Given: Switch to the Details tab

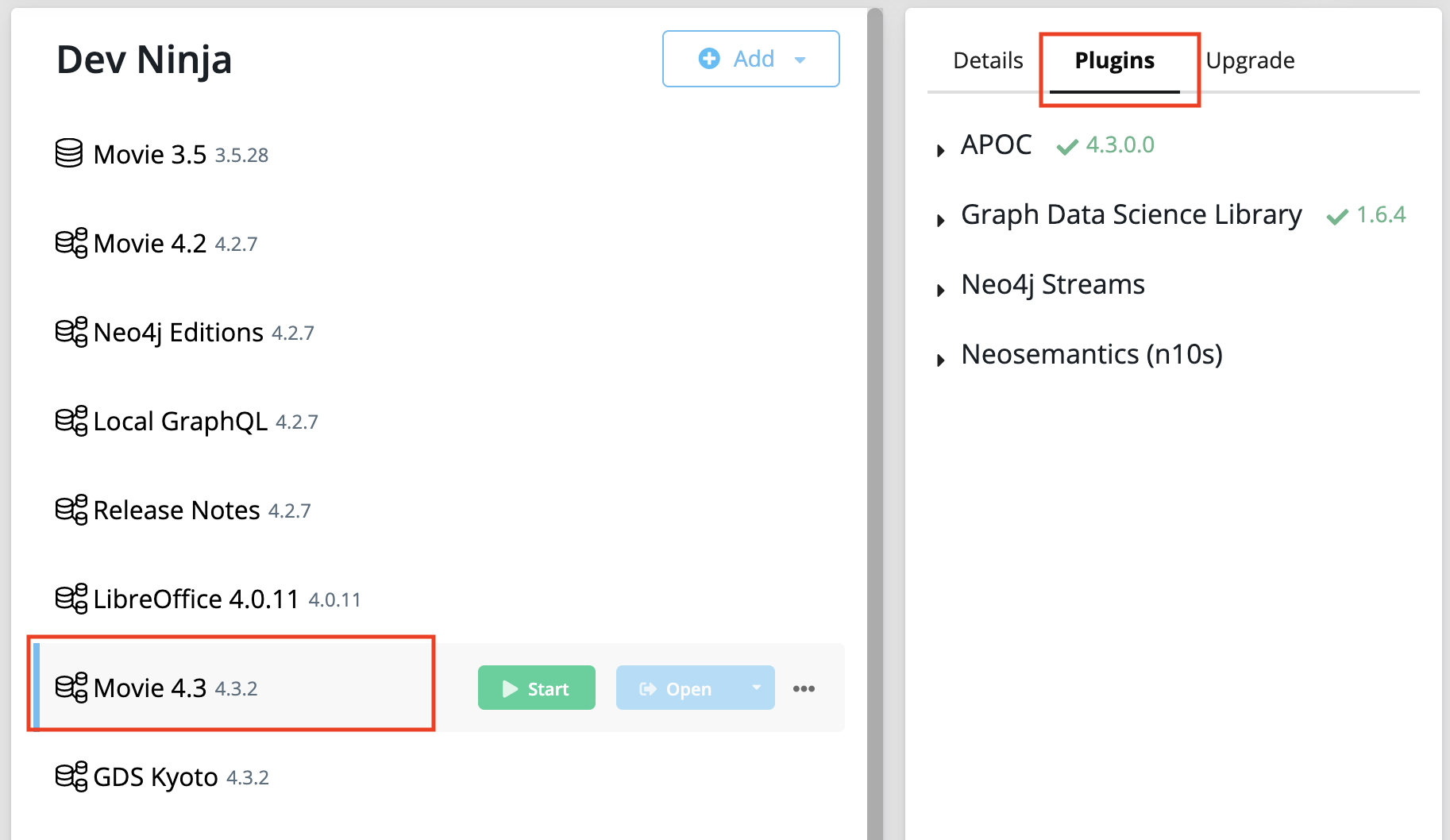Looking at the screenshot, I should [x=988, y=60].
